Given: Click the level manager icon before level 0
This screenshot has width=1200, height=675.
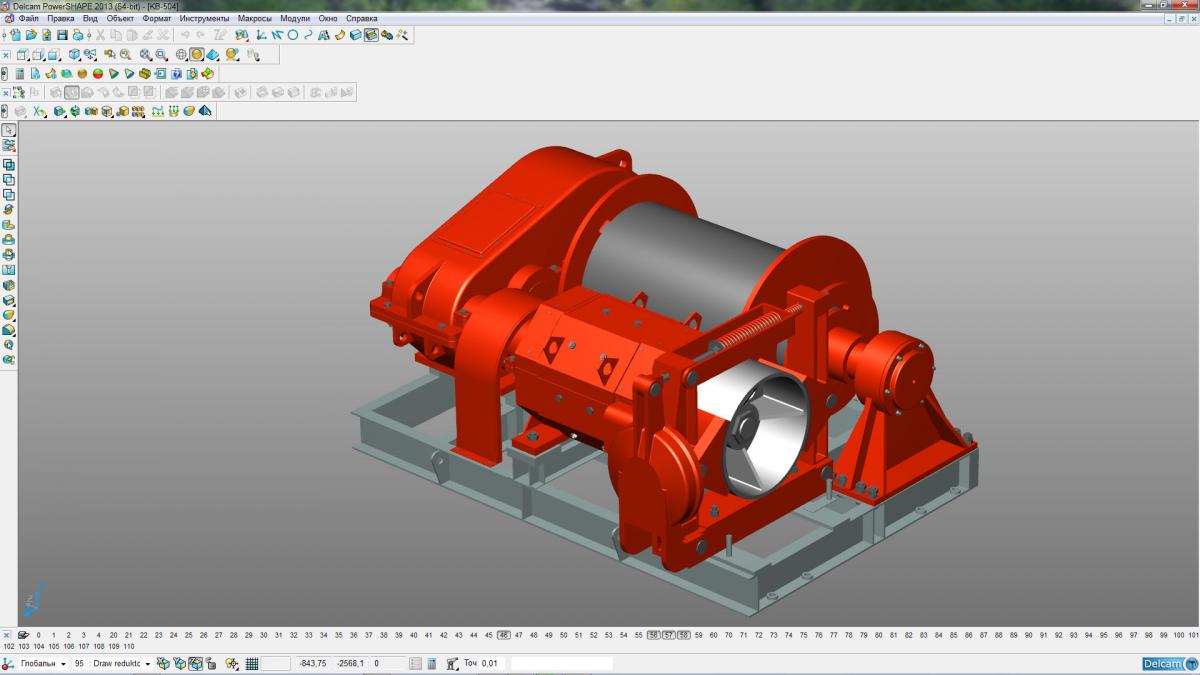Looking at the screenshot, I should click(23, 635).
